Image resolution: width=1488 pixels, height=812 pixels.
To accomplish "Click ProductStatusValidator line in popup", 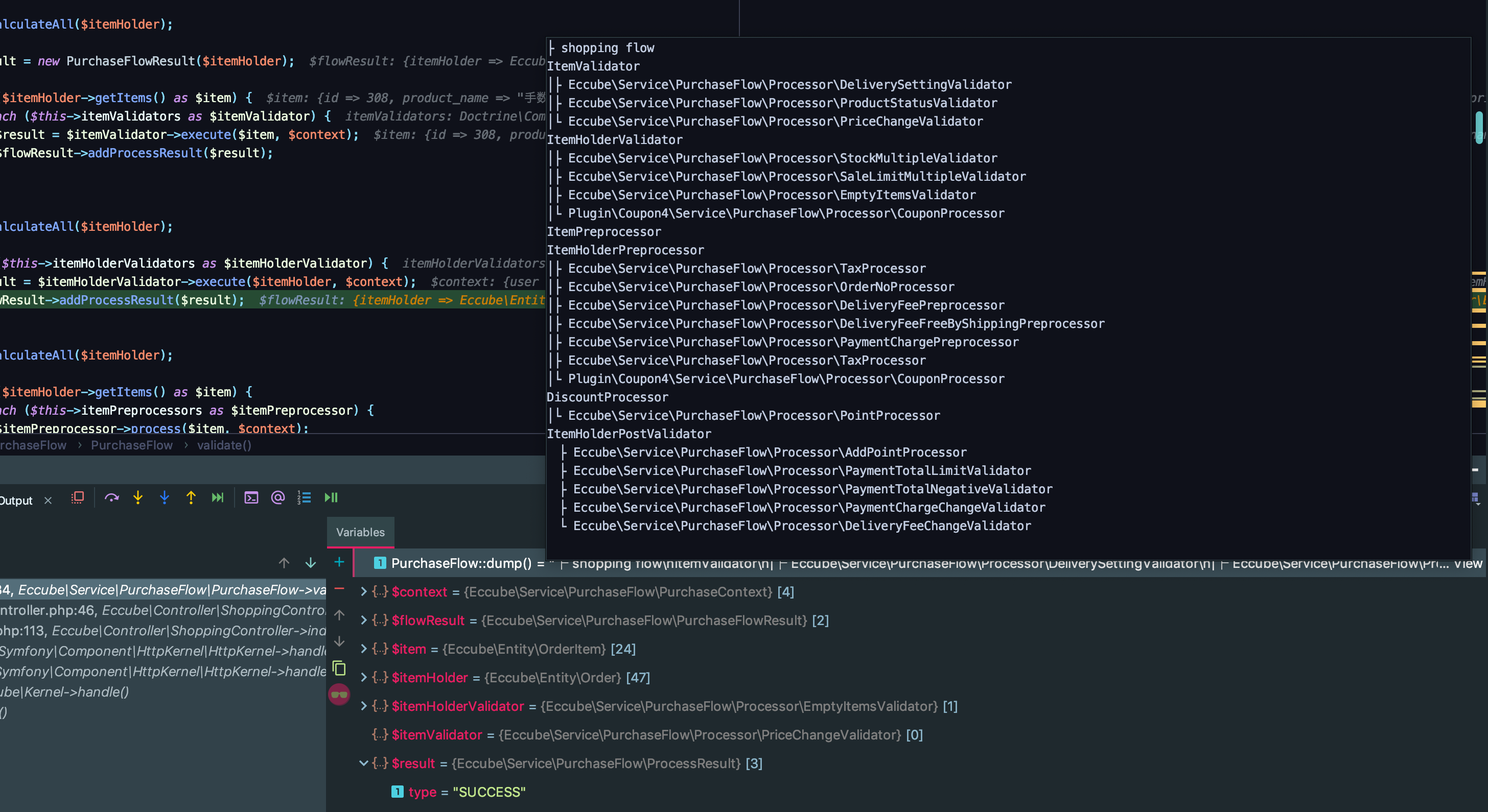I will click(783, 103).
